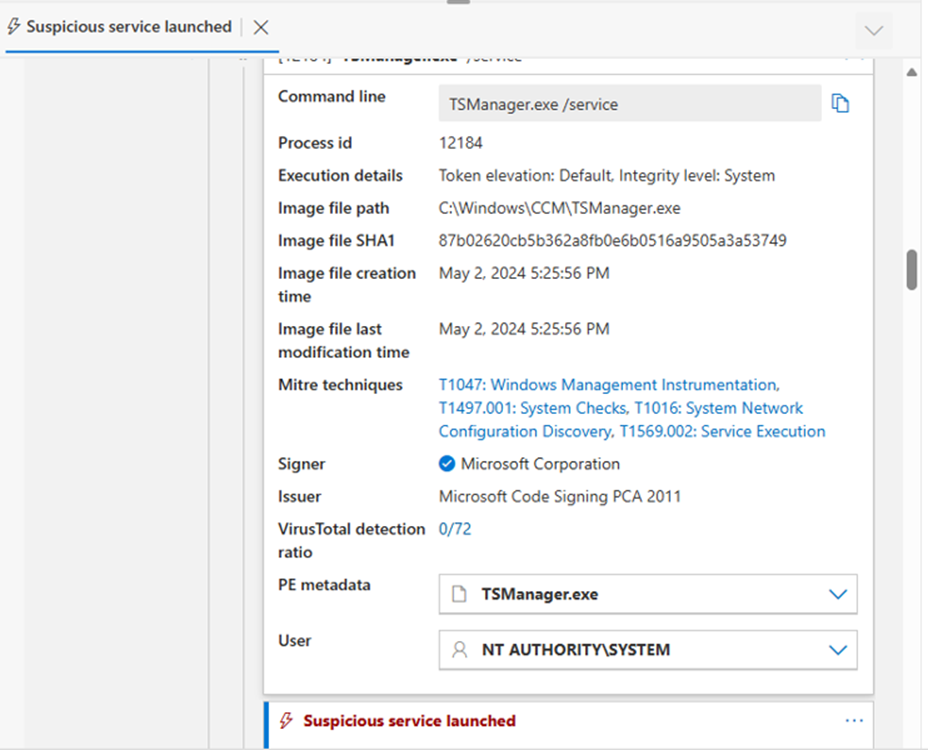Open more options ellipsis on the alert row
The height and width of the screenshot is (750, 928).
pyautogui.click(x=853, y=720)
